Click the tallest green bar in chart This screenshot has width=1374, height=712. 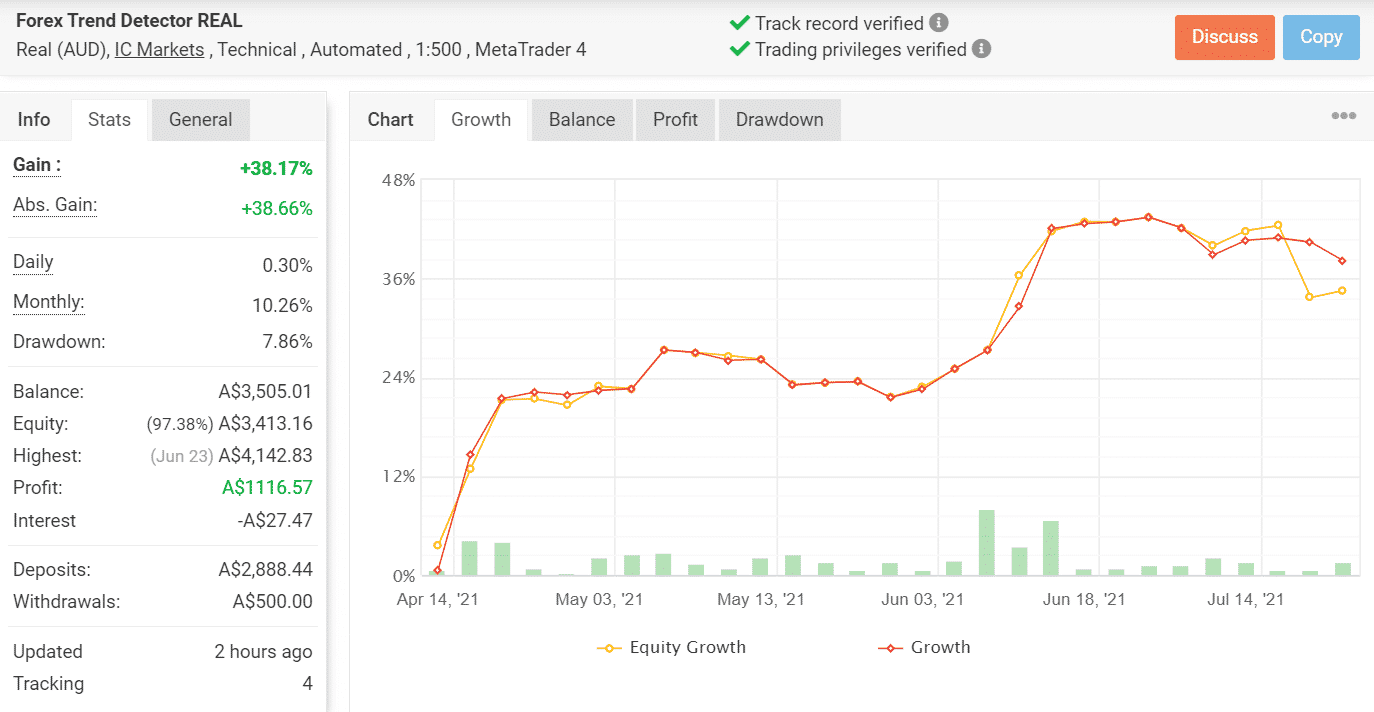tap(987, 543)
